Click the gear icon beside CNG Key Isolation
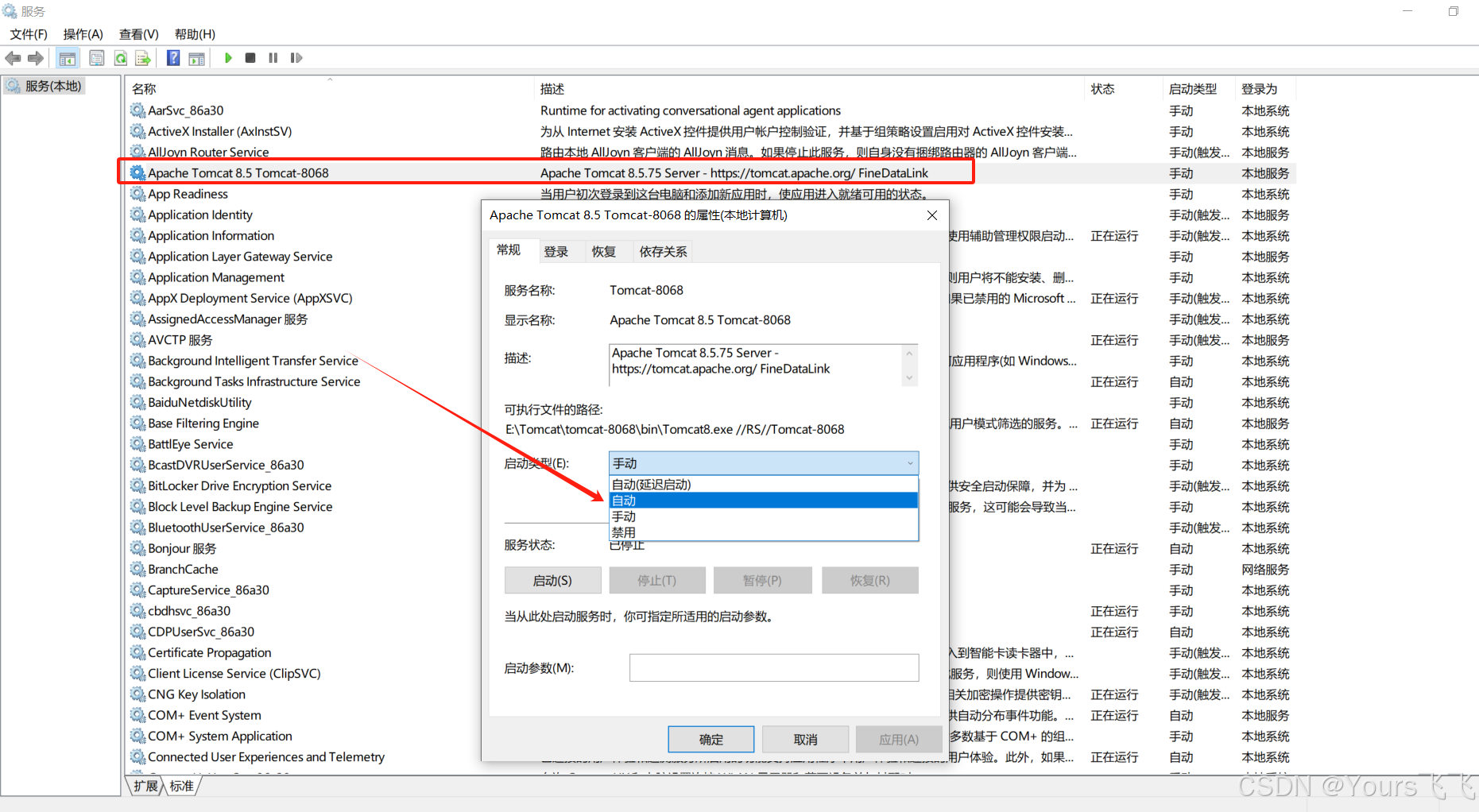The image size is (1479, 812). tap(138, 694)
